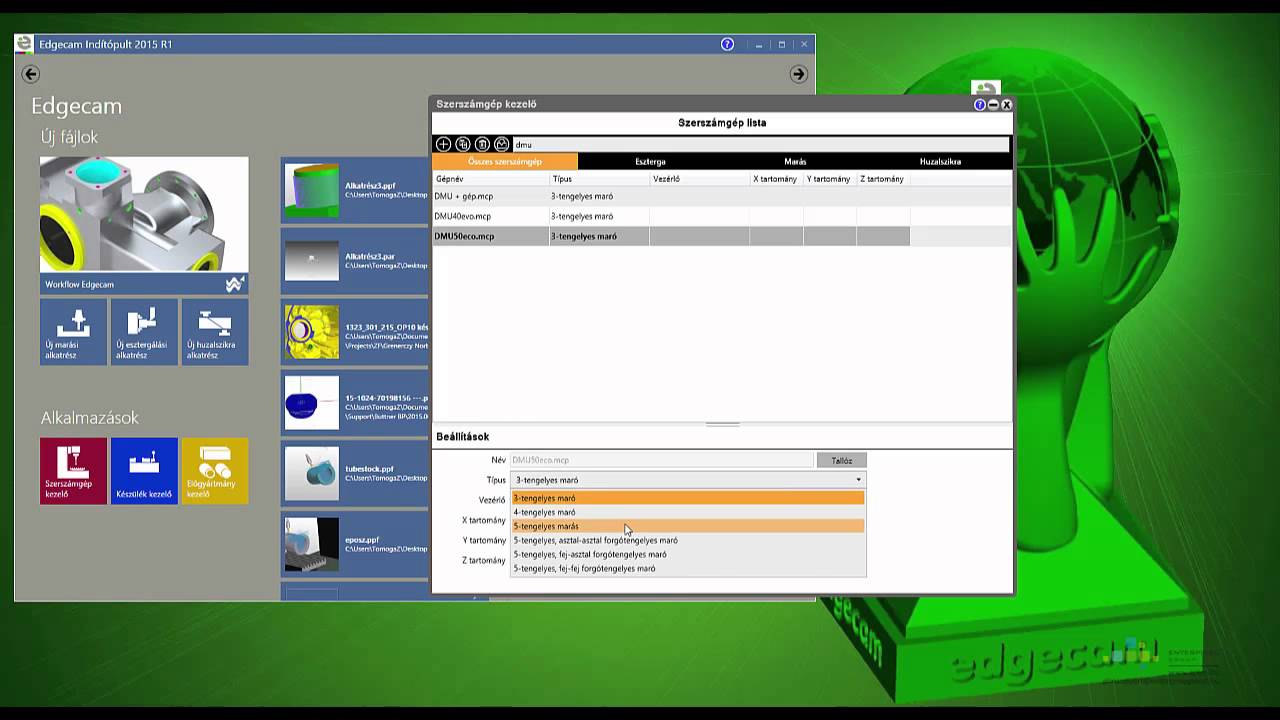Minimize the Szerszámgép kezelő dialog
This screenshot has width=1280, height=720.
(x=993, y=104)
